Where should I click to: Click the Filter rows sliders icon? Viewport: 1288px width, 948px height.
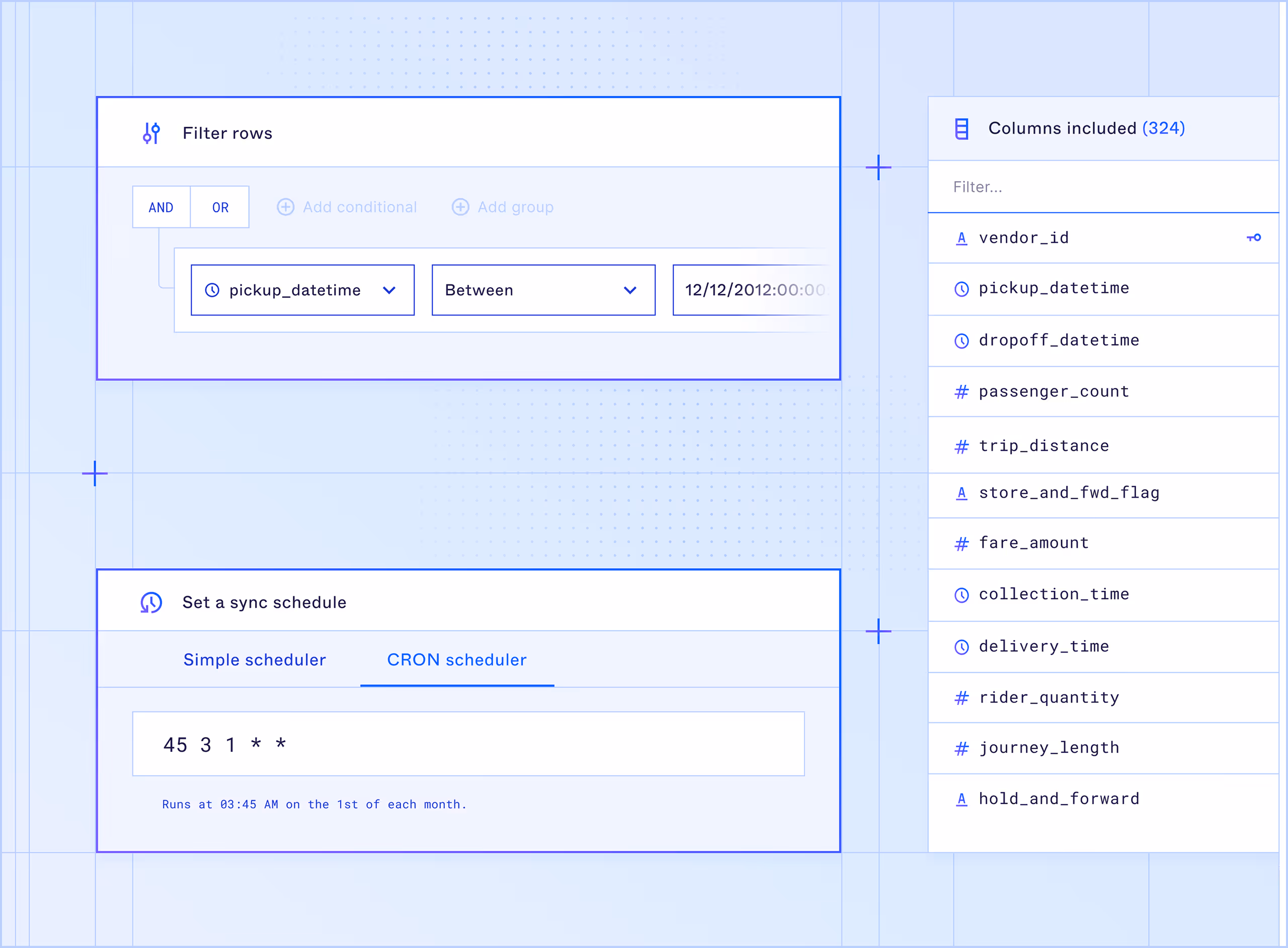click(x=151, y=133)
